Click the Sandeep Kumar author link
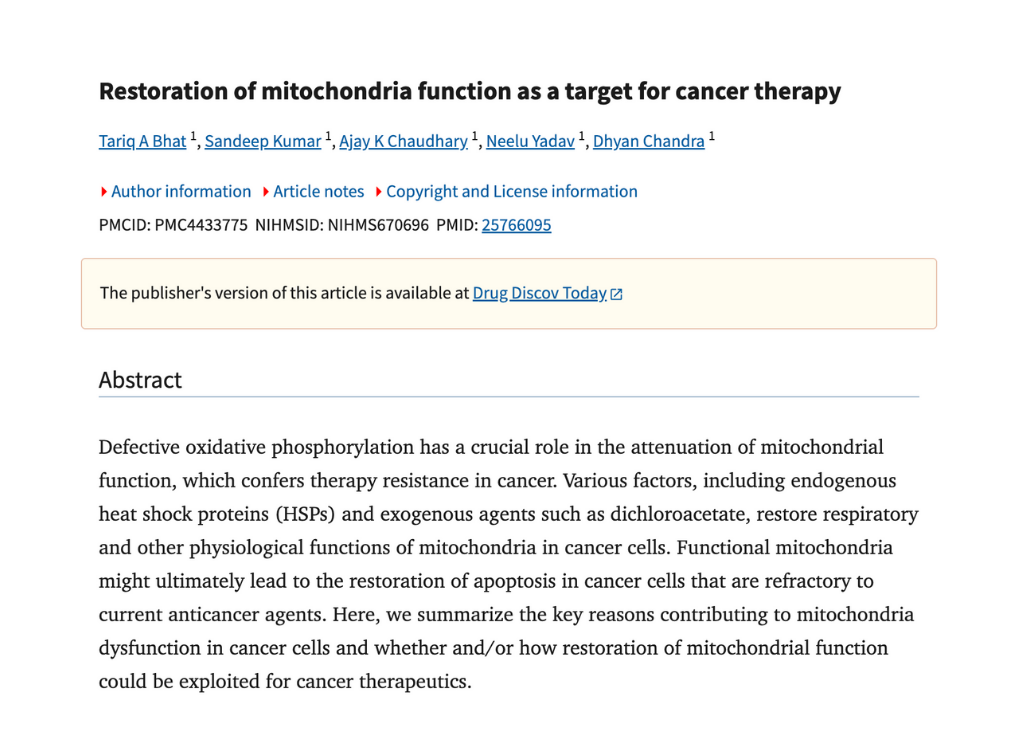Image resolution: width=1024 pixels, height=754 pixels. click(262, 141)
